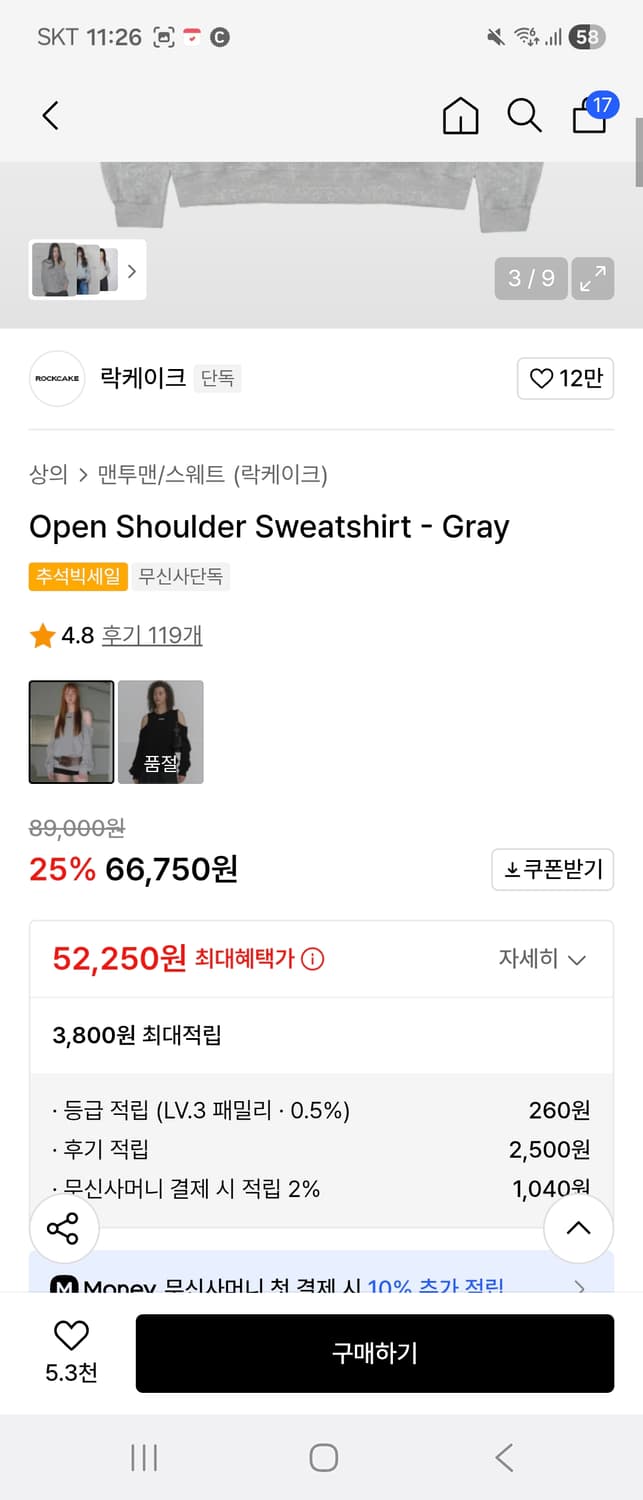This screenshot has height=1500, width=643.
Task: Expand product image to fullscreen
Action: click(x=593, y=278)
